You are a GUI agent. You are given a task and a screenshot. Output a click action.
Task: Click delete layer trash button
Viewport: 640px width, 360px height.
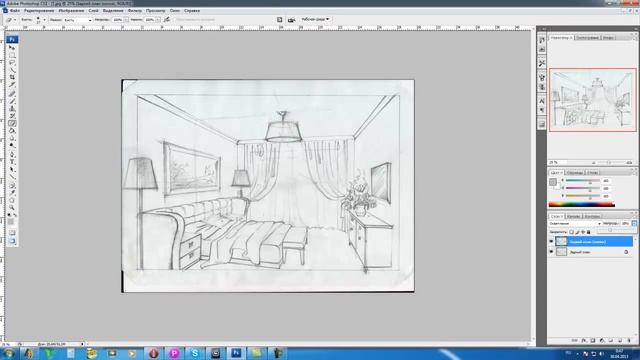click(629, 340)
